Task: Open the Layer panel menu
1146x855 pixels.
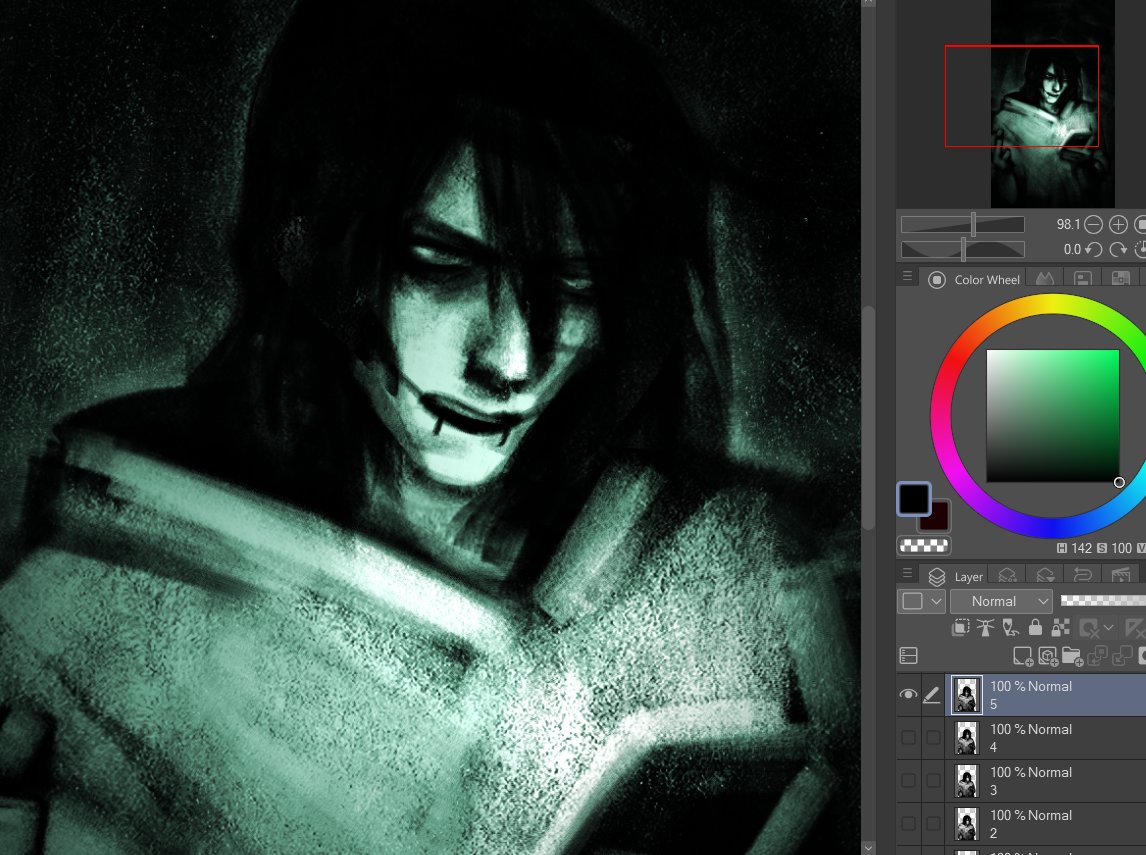Action: [907, 574]
